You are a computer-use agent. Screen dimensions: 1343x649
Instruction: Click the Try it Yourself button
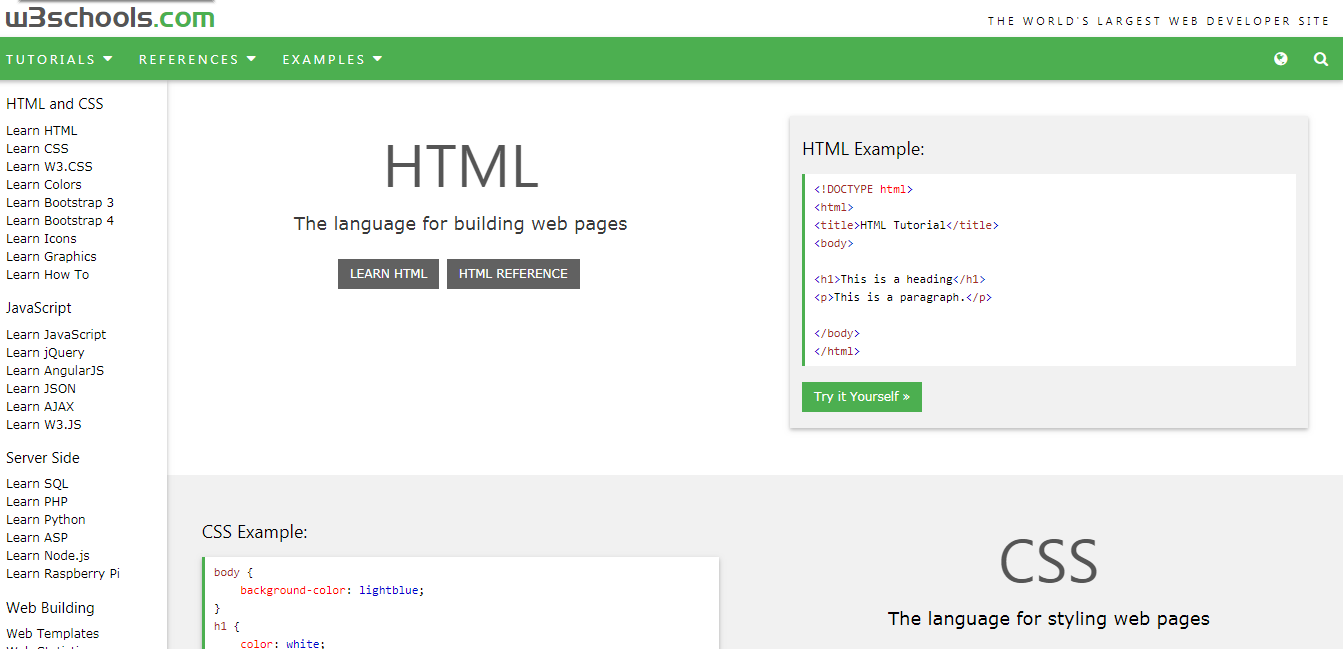(x=862, y=397)
